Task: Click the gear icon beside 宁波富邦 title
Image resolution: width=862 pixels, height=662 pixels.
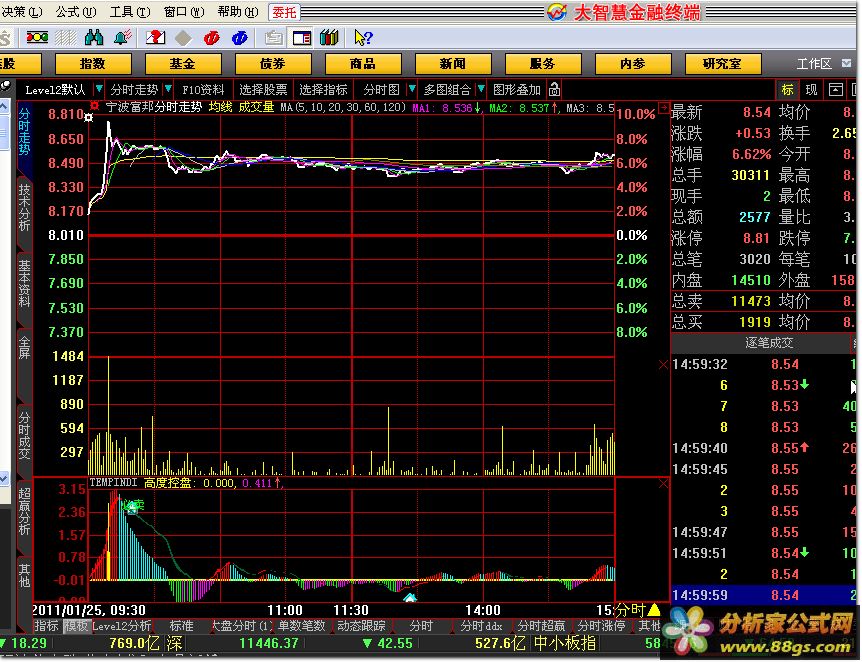Action: pyautogui.click(x=95, y=106)
